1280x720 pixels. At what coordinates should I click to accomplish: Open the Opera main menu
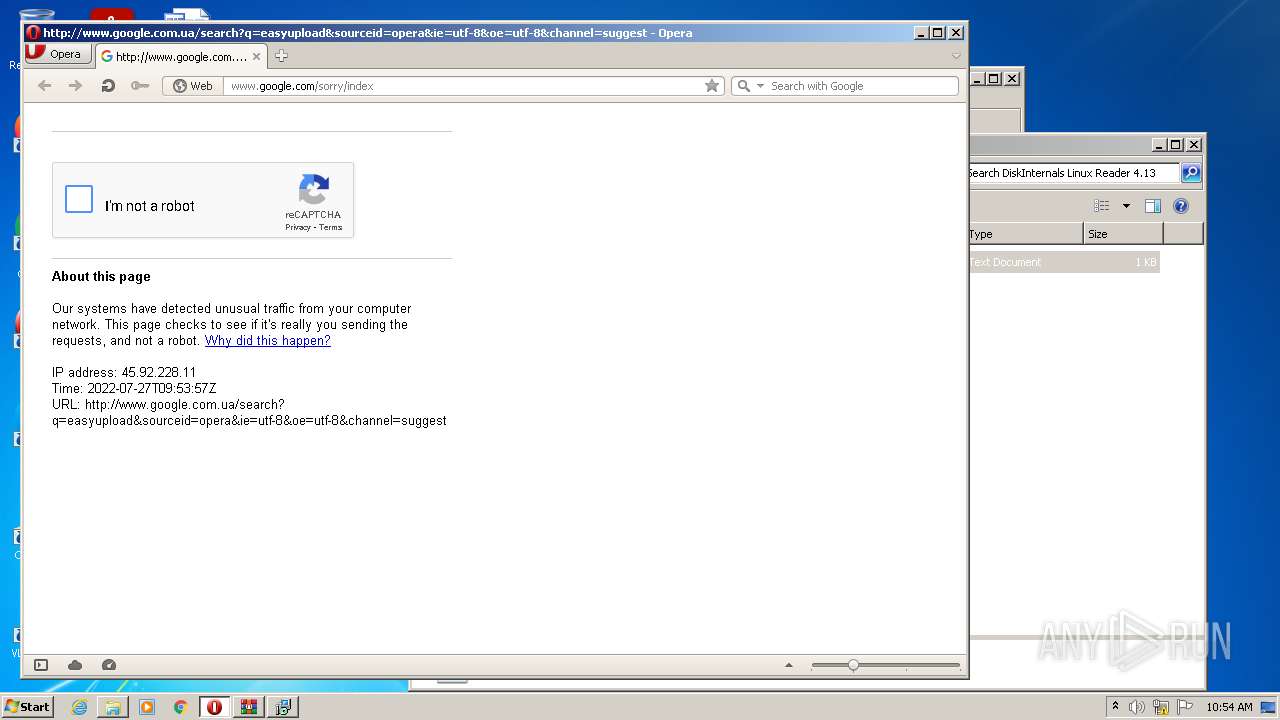(x=56, y=54)
